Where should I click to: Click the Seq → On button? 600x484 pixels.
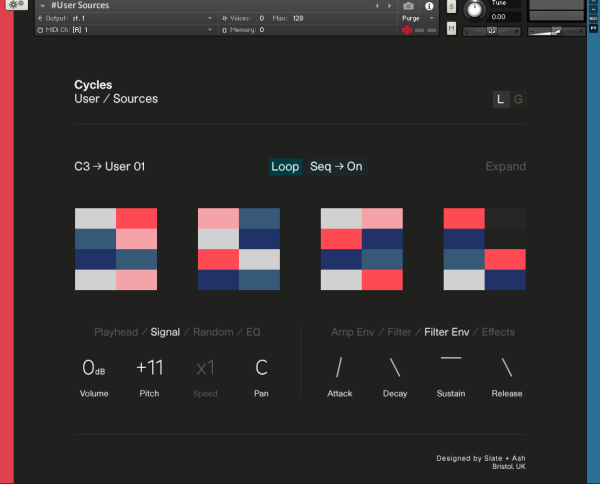click(336, 167)
